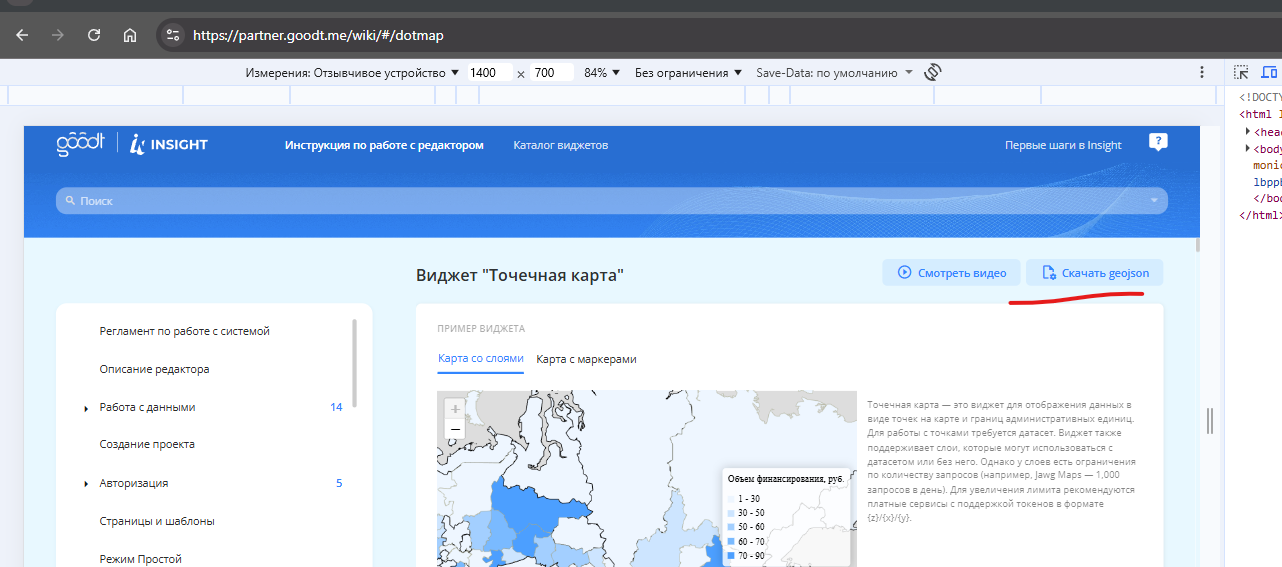Image resolution: width=1282 pixels, height=567 pixels.
Task: Activate the inspect element picker icon
Action: (1241, 73)
